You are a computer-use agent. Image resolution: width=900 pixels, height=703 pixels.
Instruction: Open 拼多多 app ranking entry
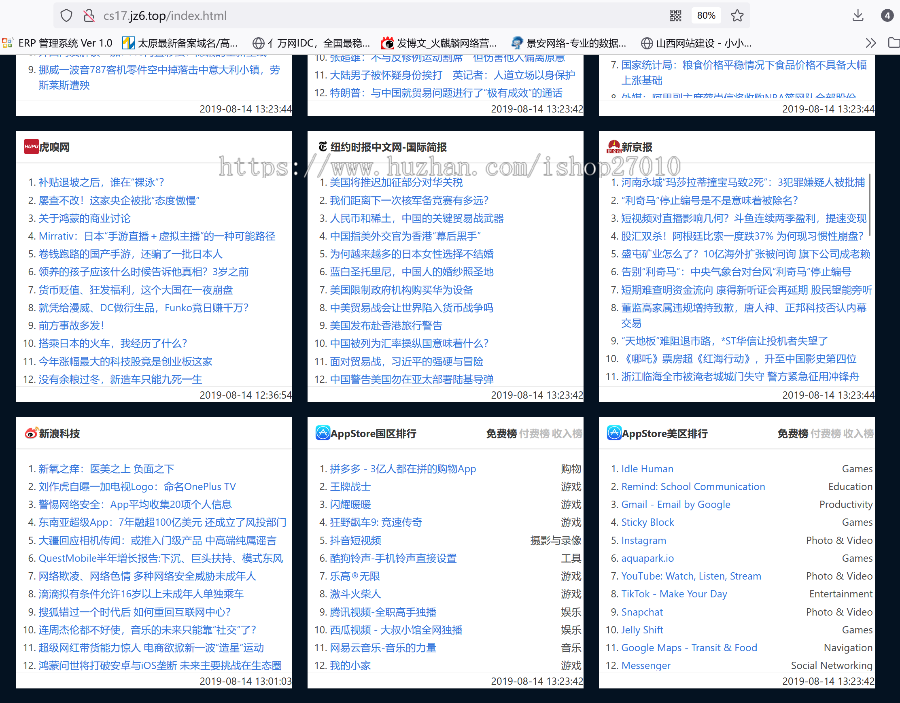tap(403, 469)
